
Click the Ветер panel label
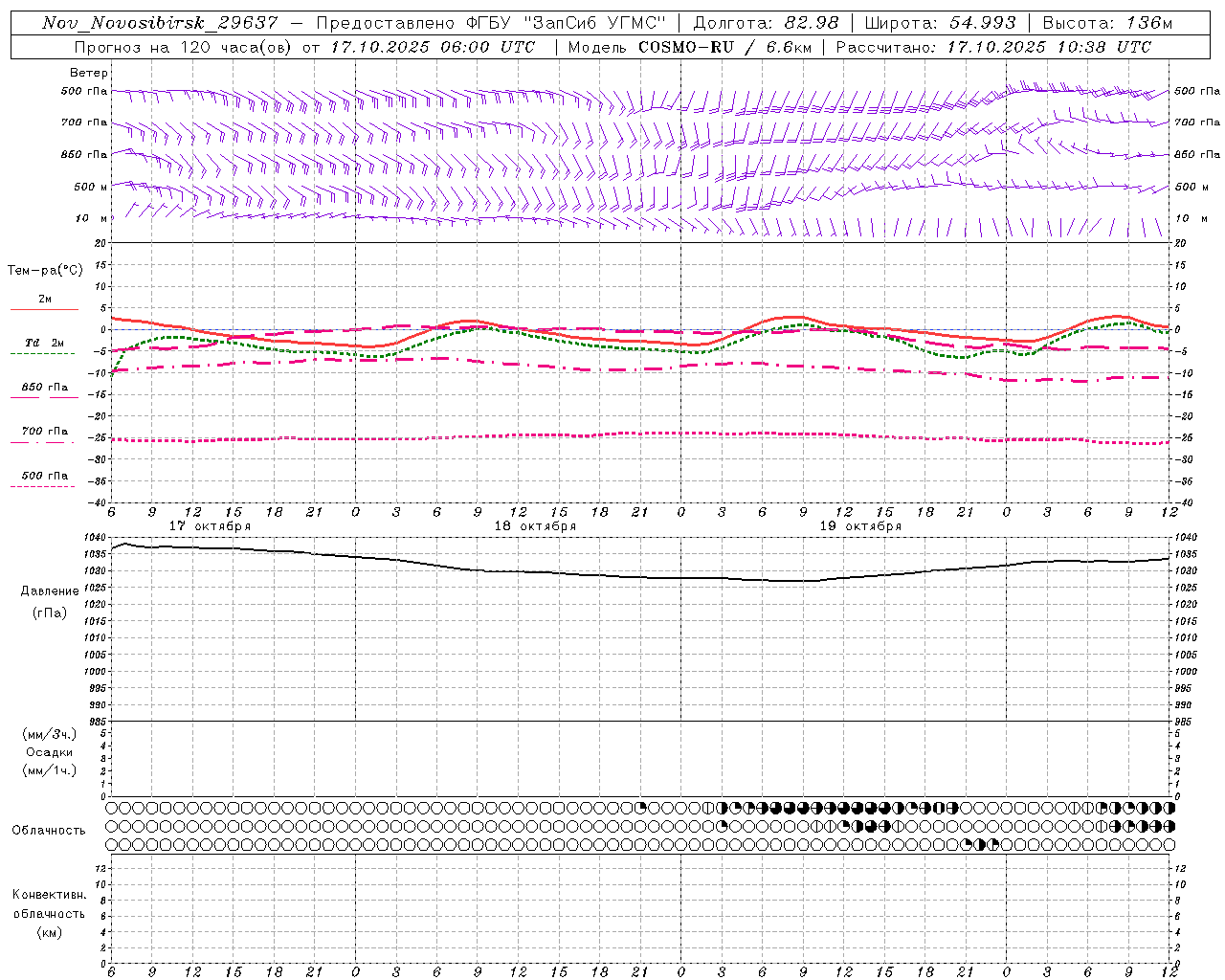pos(89,73)
